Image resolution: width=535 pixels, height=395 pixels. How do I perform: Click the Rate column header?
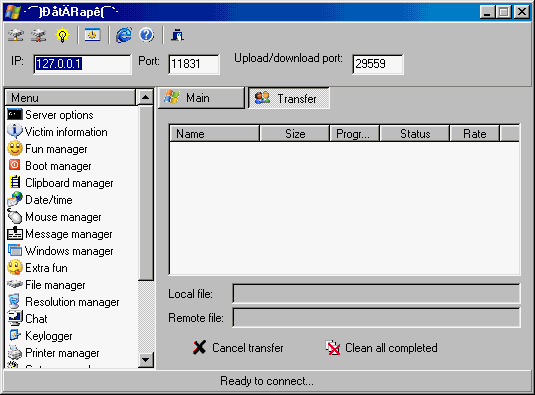click(475, 134)
